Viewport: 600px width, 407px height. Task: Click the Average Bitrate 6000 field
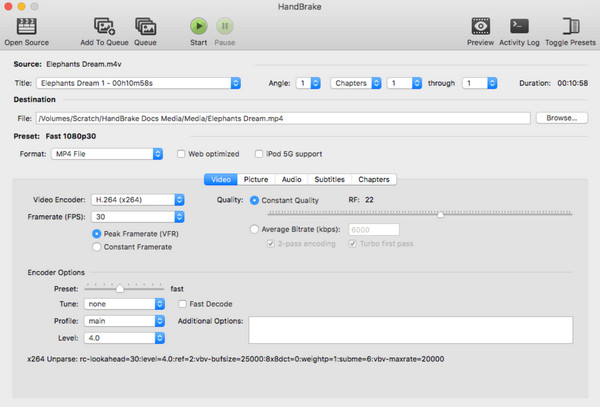pos(374,230)
